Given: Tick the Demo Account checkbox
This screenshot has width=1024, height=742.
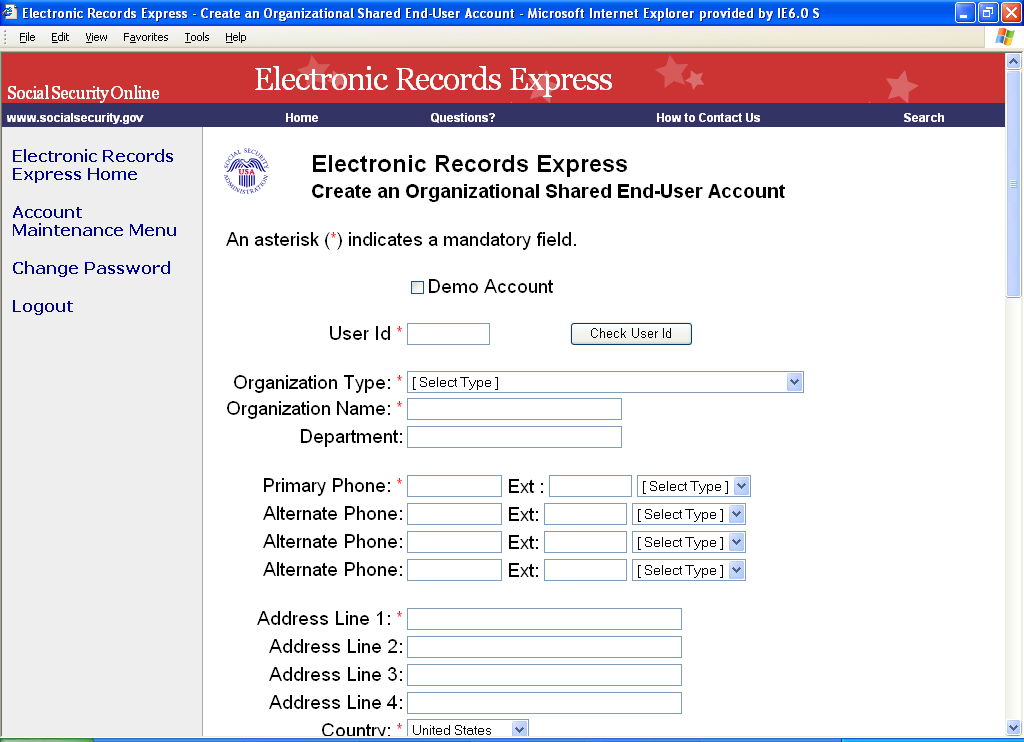Looking at the screenshot, I should pyautogui.click(x=417, y=287).
